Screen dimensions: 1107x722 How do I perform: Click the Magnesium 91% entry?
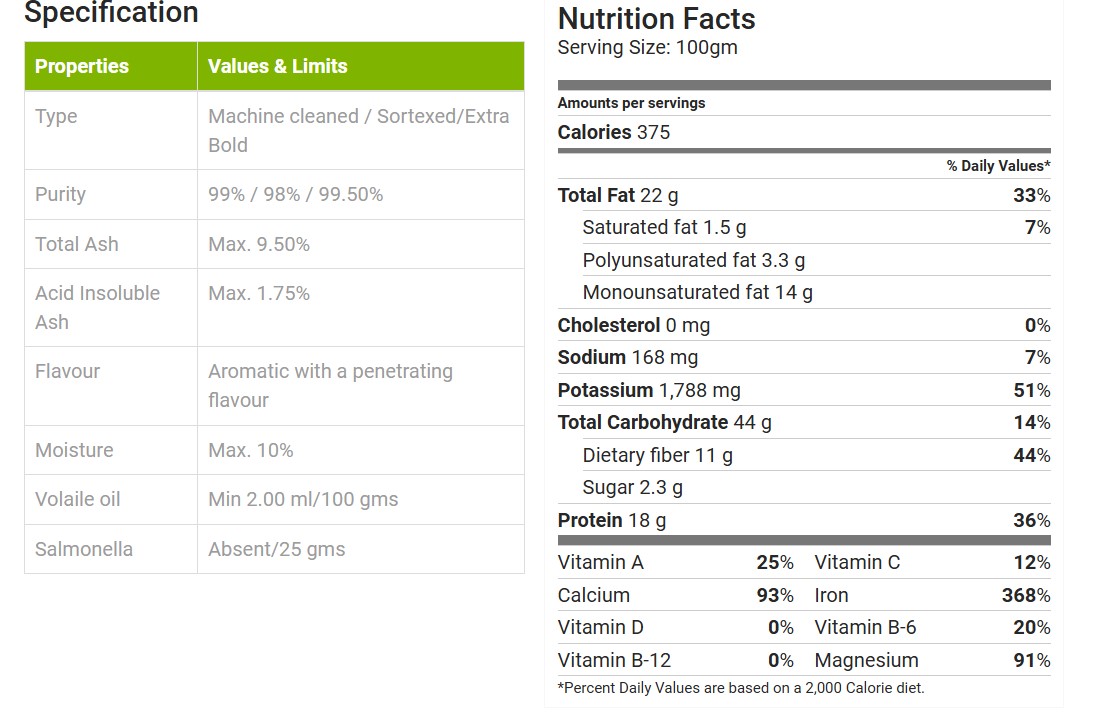pyautogui.click(x=932, y=661)
